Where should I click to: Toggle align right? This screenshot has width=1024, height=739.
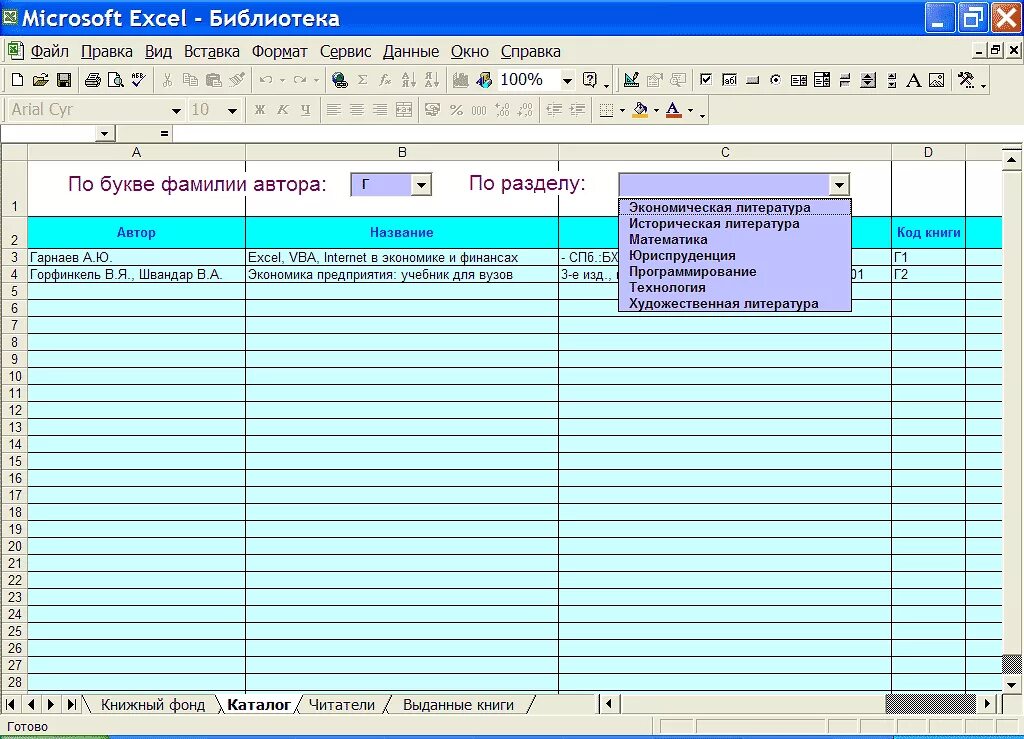(x=379, y=110)
